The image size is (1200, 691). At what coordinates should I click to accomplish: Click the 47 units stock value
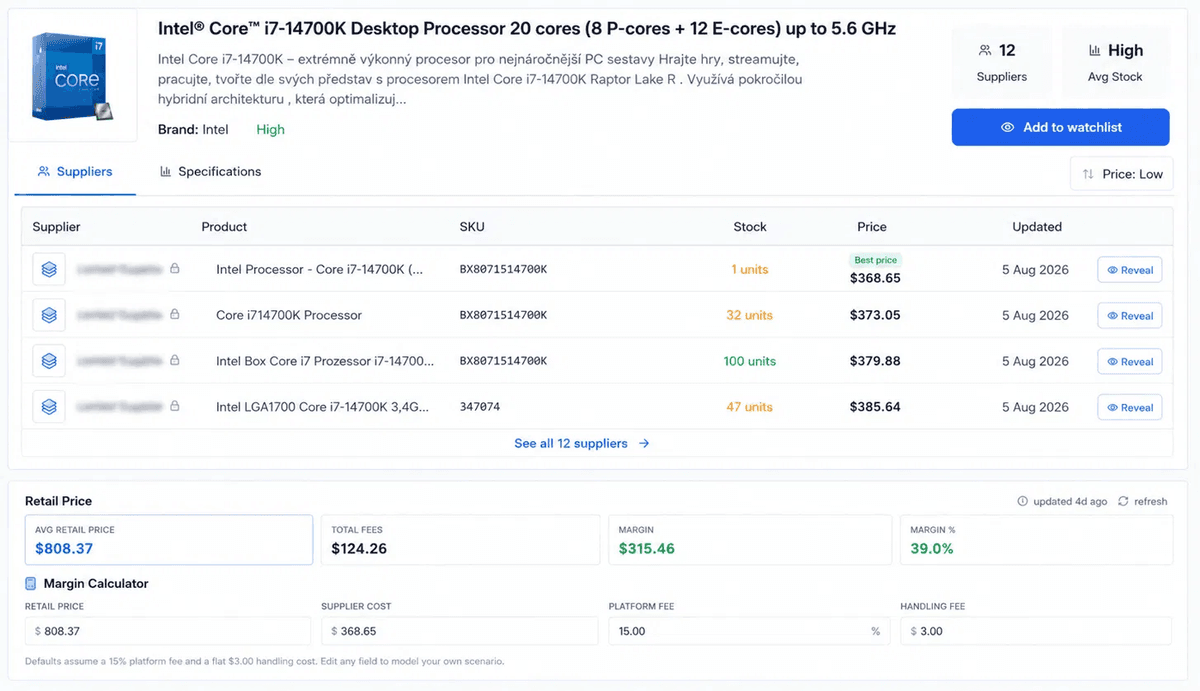click(x=750, y=407)
